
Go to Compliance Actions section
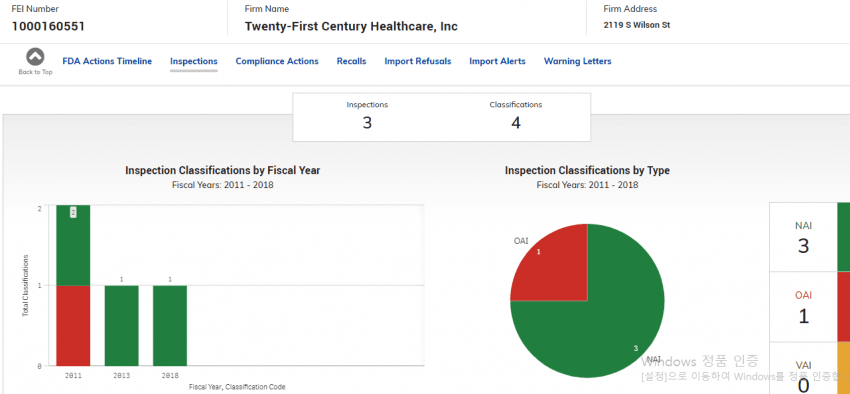pyautogui.click(x=277, y=61)
